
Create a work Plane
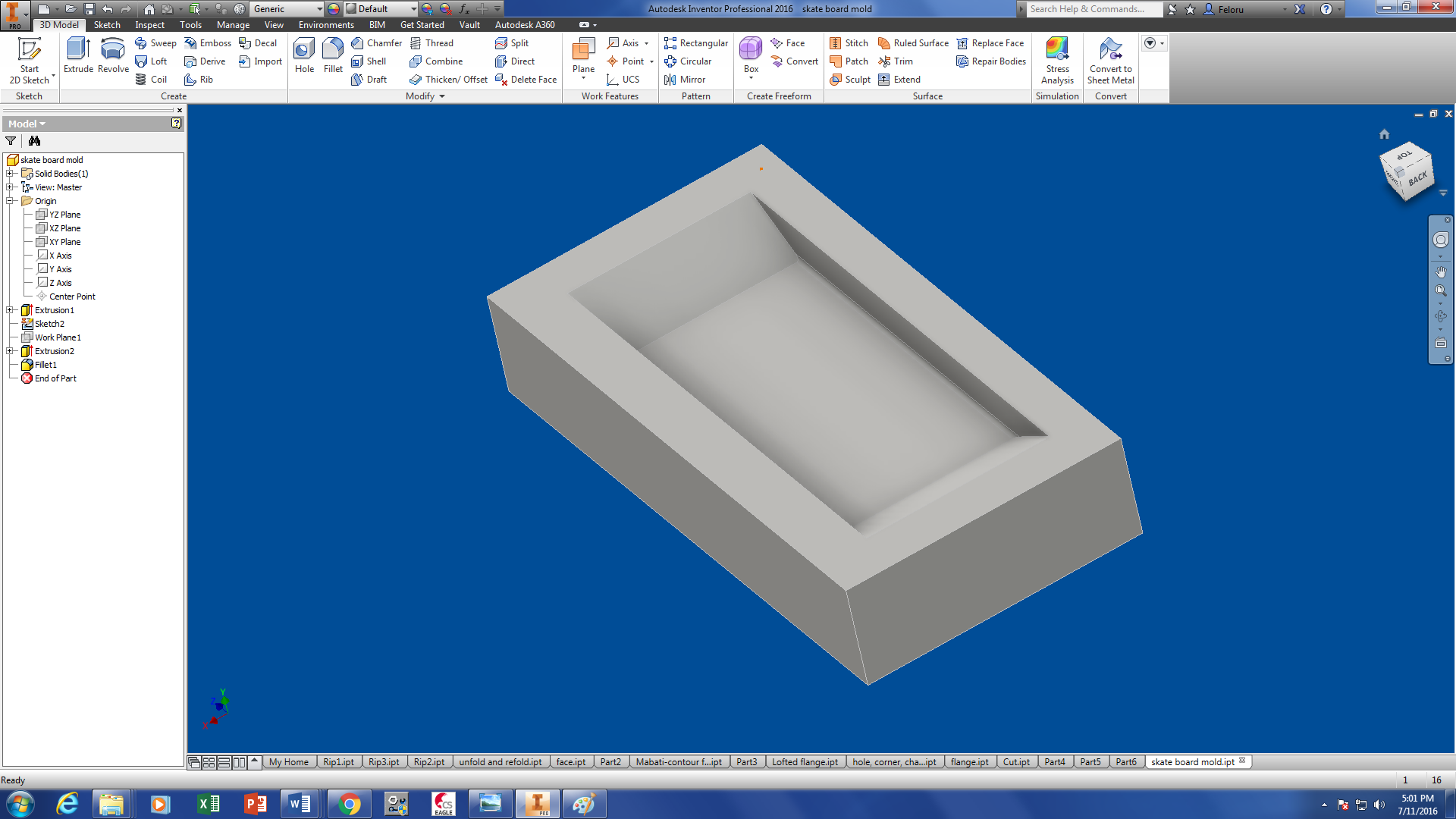[x=583, y=57]
